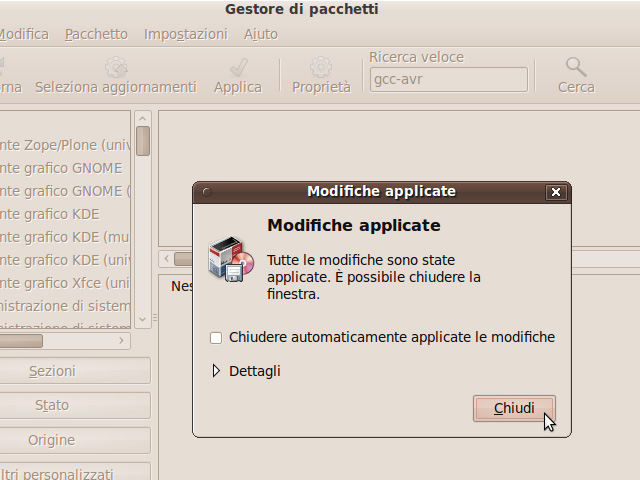Screen dimensions: 640x480
Task: Open the Impostazioni menu
Action: point(185,34)
